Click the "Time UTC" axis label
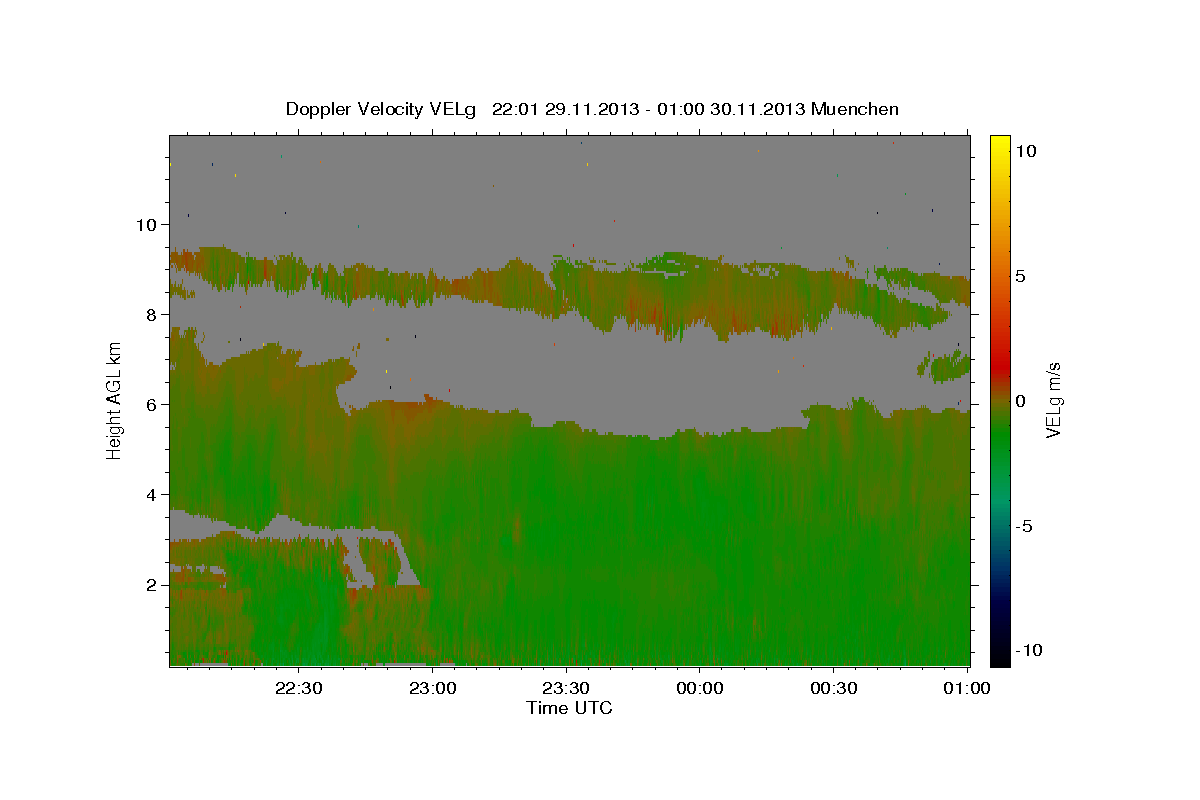The image size is (1200, 800). click(569, 708)
